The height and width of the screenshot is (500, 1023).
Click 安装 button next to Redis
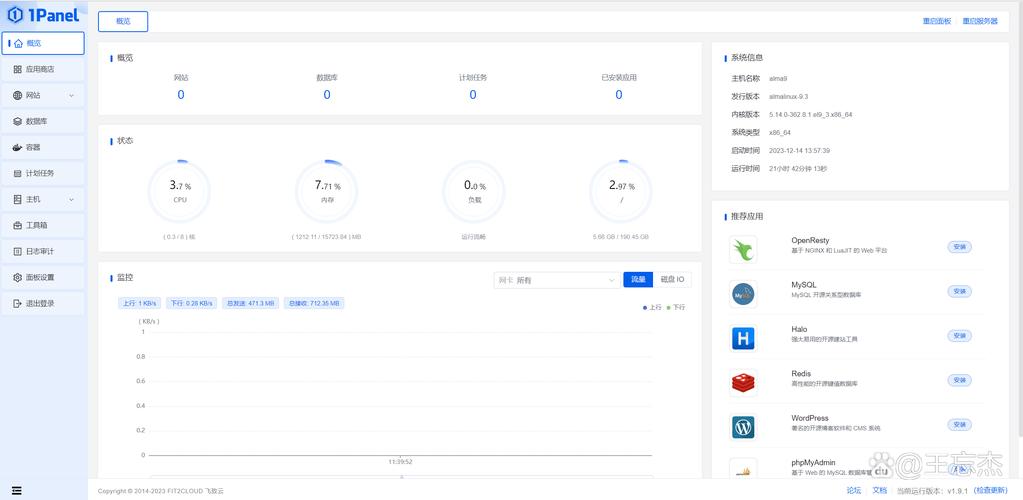point(959,380)
